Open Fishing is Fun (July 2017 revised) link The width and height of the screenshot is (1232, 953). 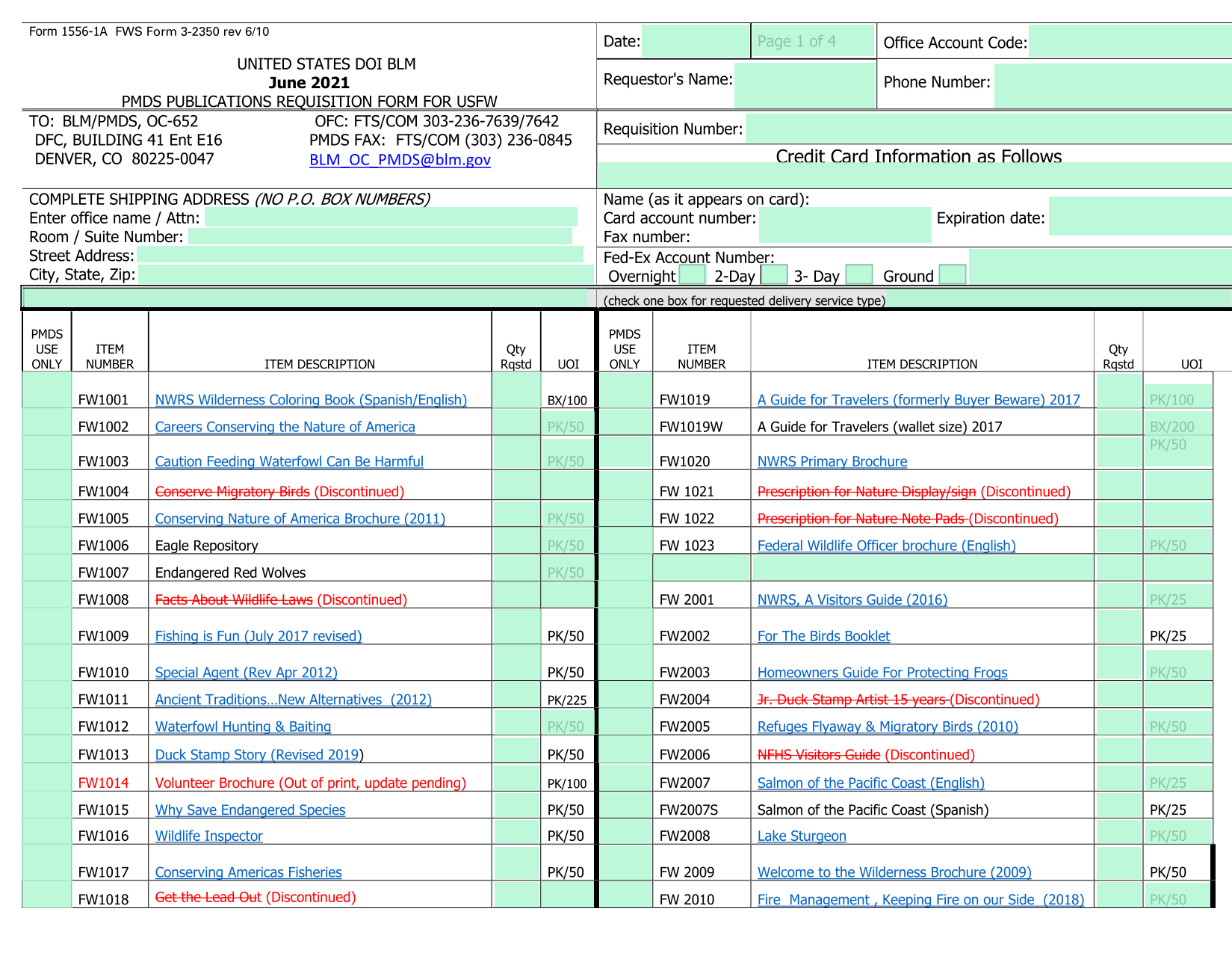coord(259,636)
